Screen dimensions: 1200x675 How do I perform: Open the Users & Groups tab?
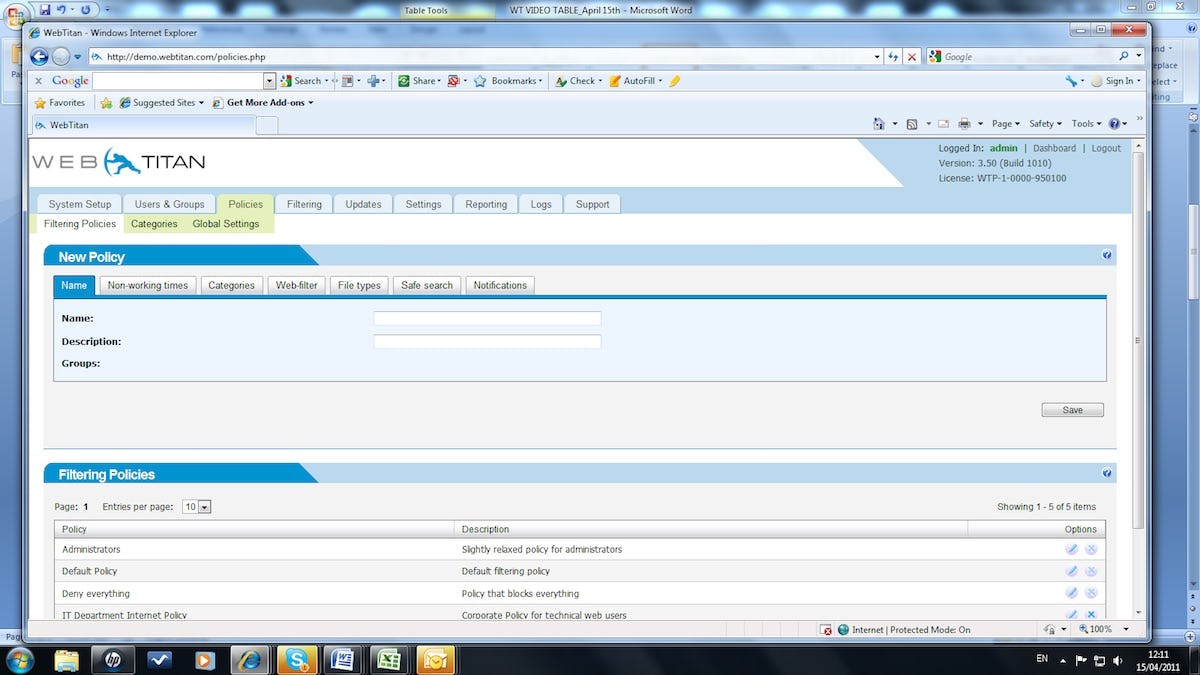coord(169,204)
